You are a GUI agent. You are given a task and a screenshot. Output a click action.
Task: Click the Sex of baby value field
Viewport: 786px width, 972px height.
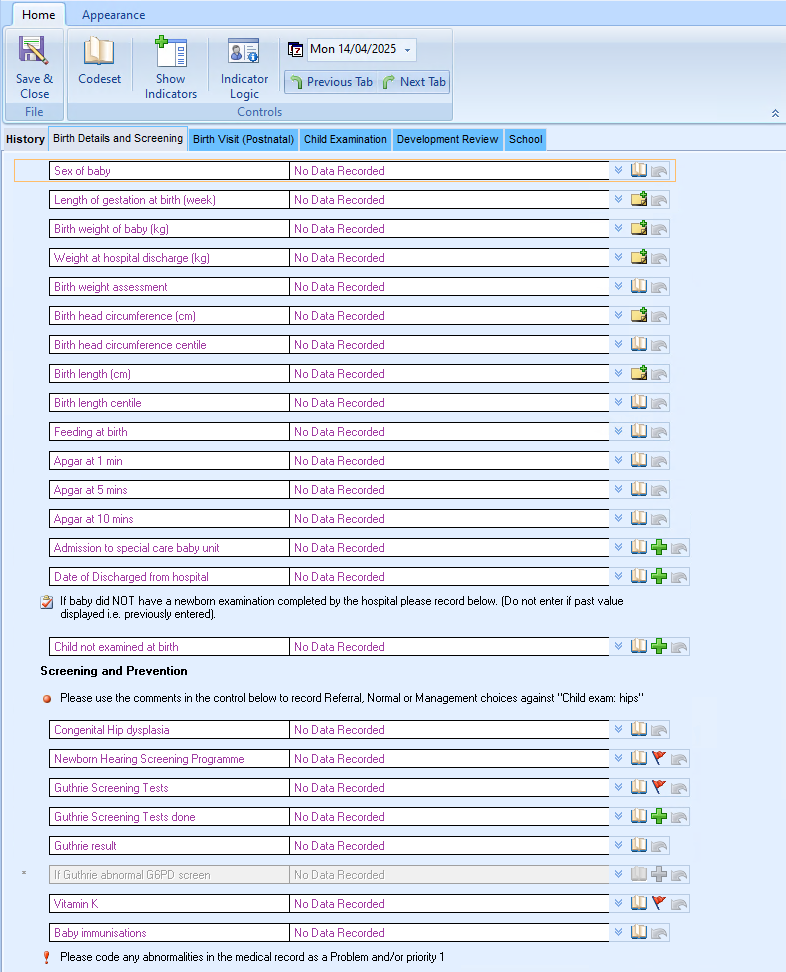449,170
